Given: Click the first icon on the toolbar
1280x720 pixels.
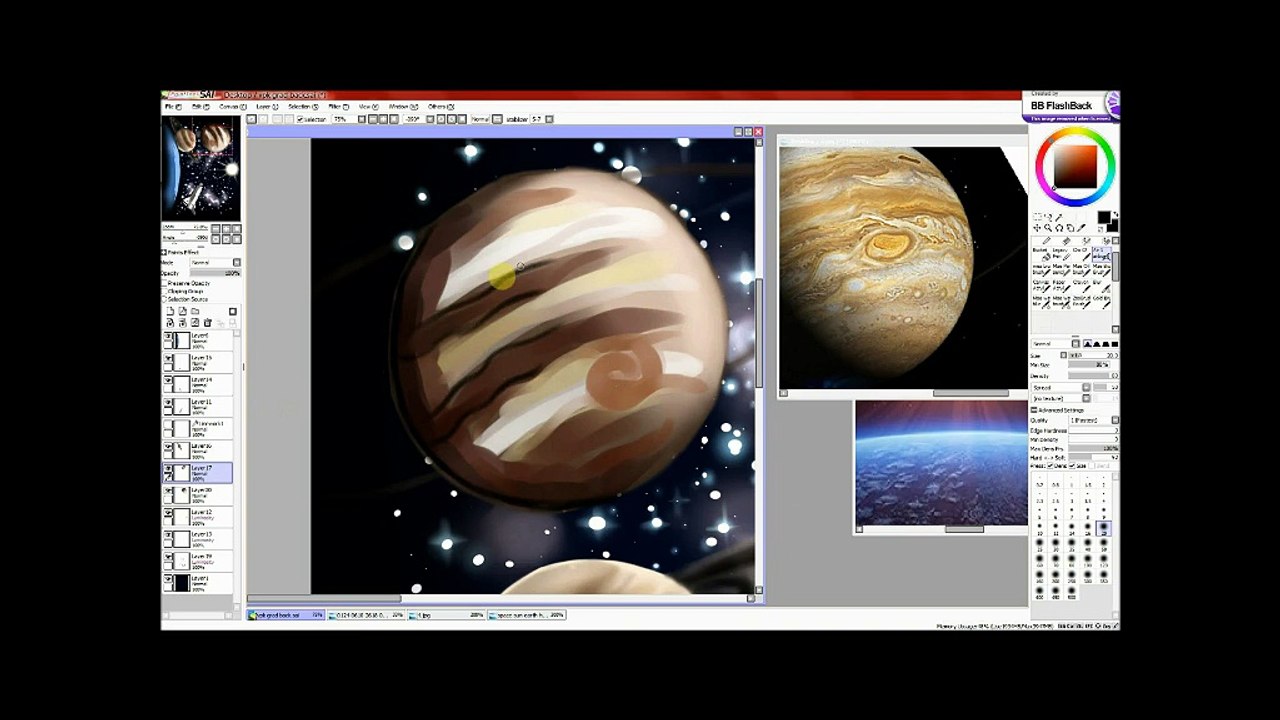Looking at the screenshot, I should point(252,119).
